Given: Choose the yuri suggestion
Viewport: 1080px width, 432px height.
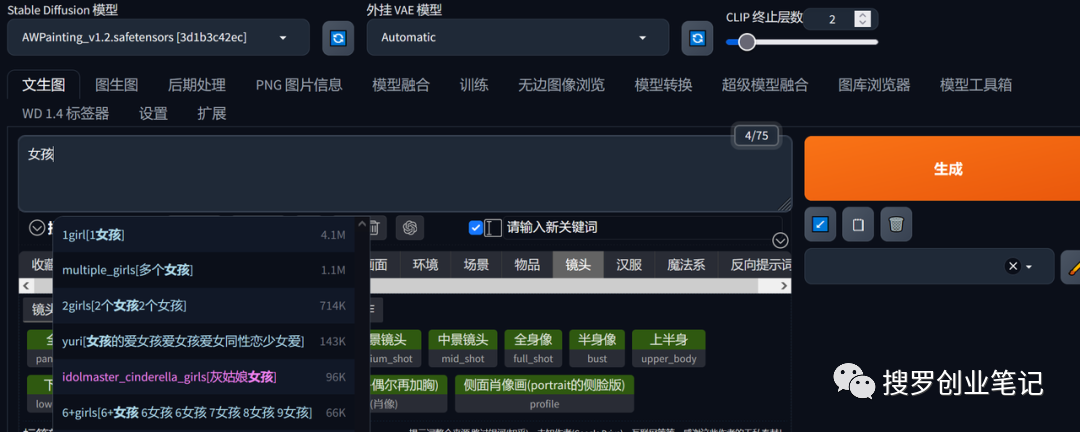Looking at the screenshot, I should 204,341.
